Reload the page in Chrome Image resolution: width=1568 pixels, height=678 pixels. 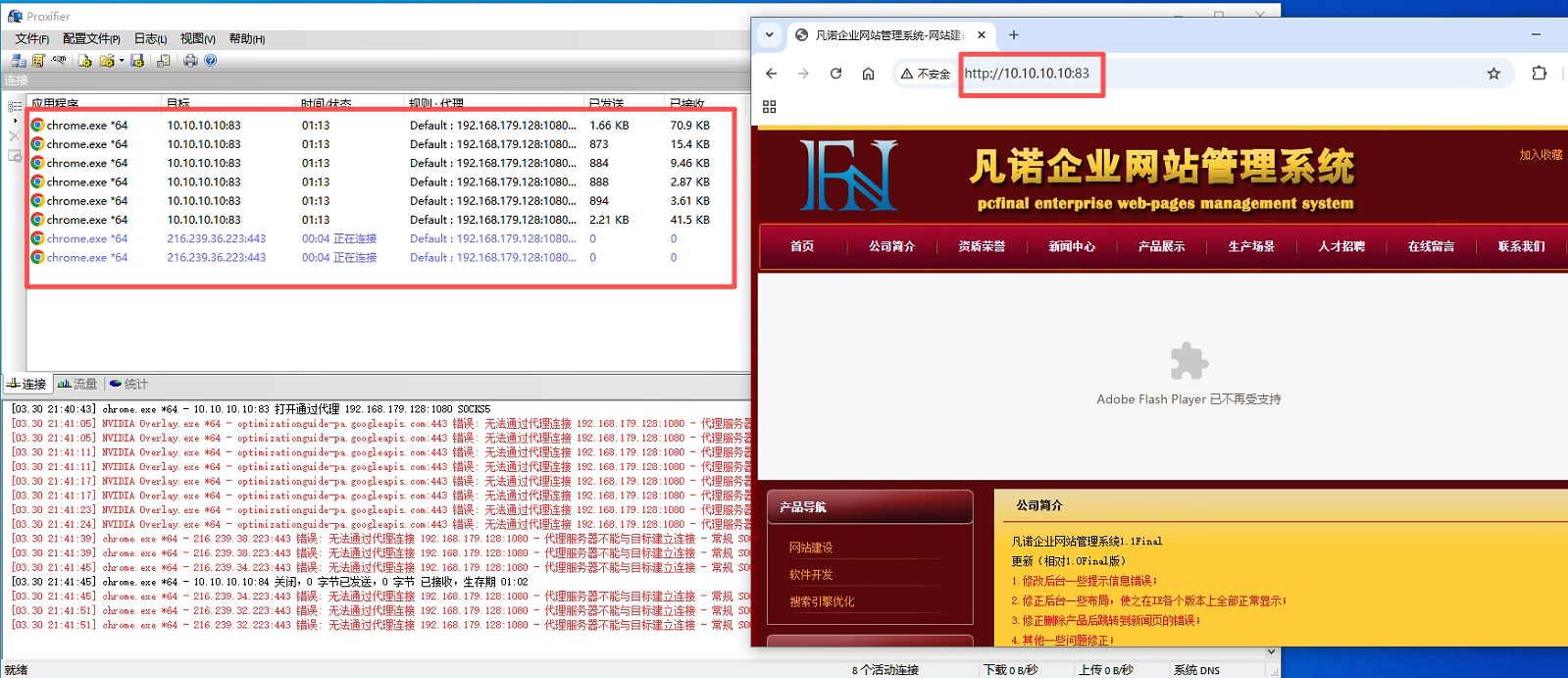(x=835, y=74)
